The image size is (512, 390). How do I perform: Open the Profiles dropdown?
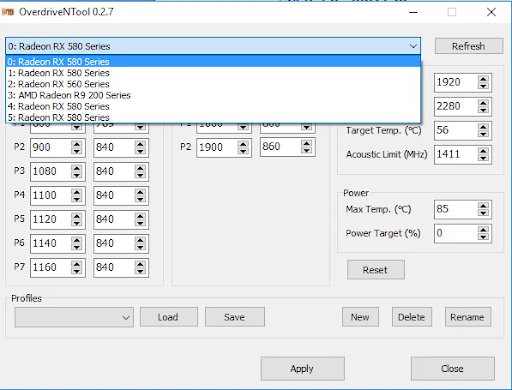[74, 317]
